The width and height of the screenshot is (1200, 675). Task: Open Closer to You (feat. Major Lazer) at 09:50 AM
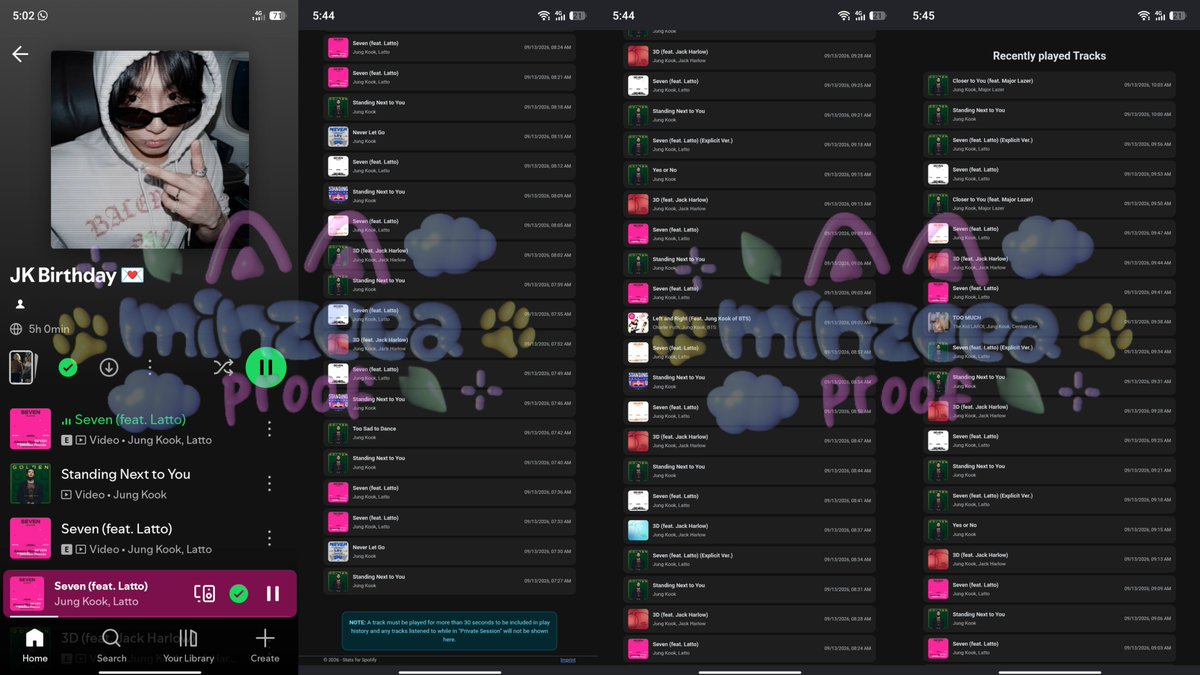(x=1049, y=203)
